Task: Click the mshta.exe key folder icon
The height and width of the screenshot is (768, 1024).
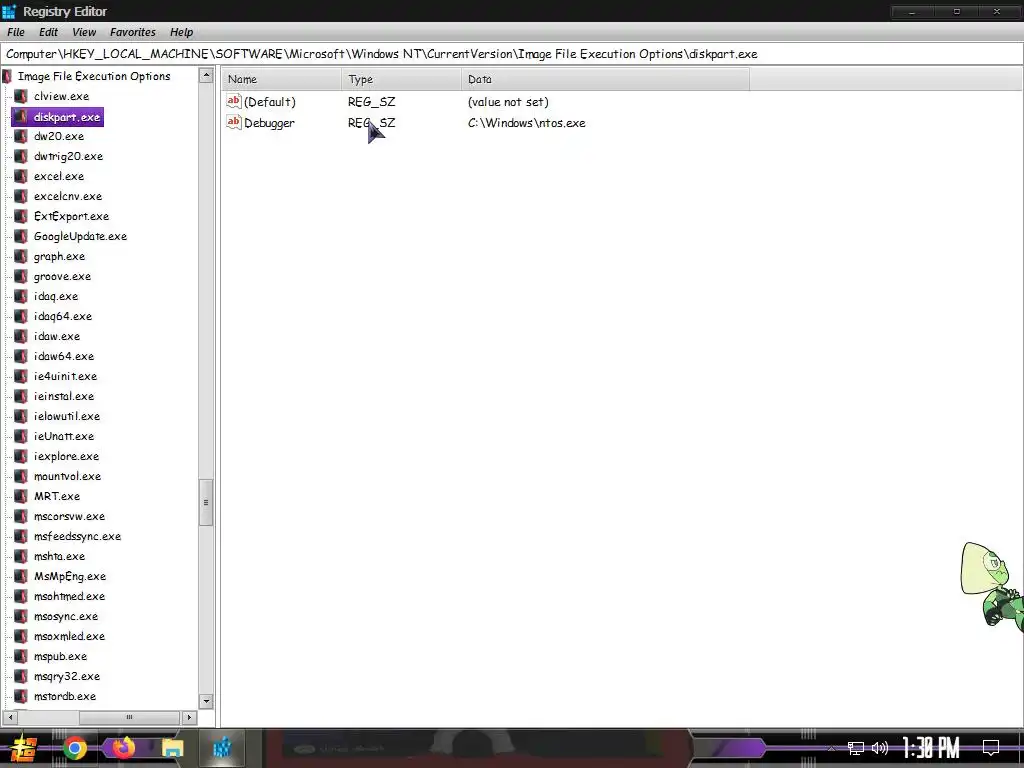Action: pyautogui.click(x=21, y=556)
